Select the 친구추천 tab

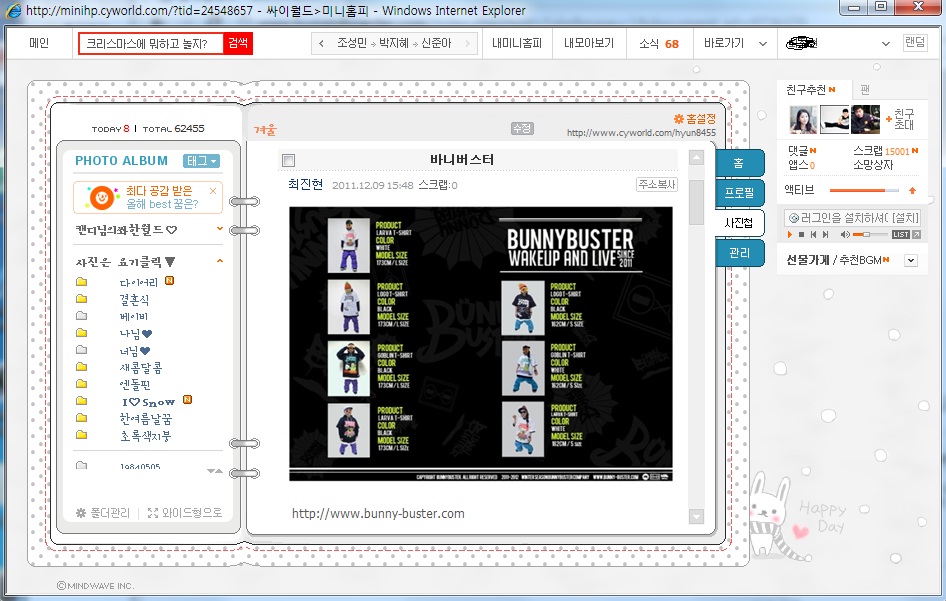click(x=811, y=90)
